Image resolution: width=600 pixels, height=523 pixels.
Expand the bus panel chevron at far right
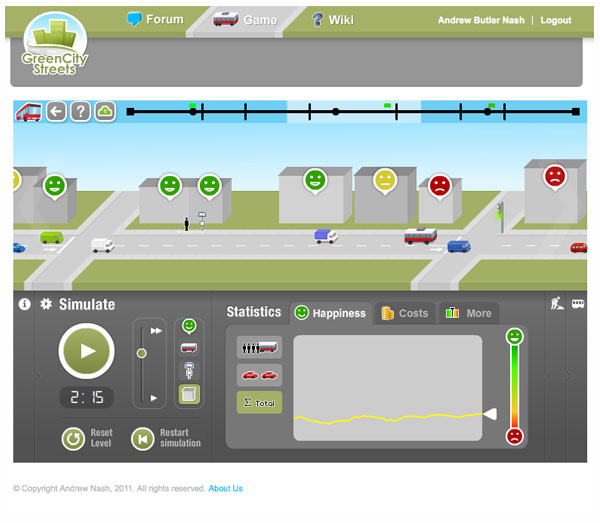point(569,376)
